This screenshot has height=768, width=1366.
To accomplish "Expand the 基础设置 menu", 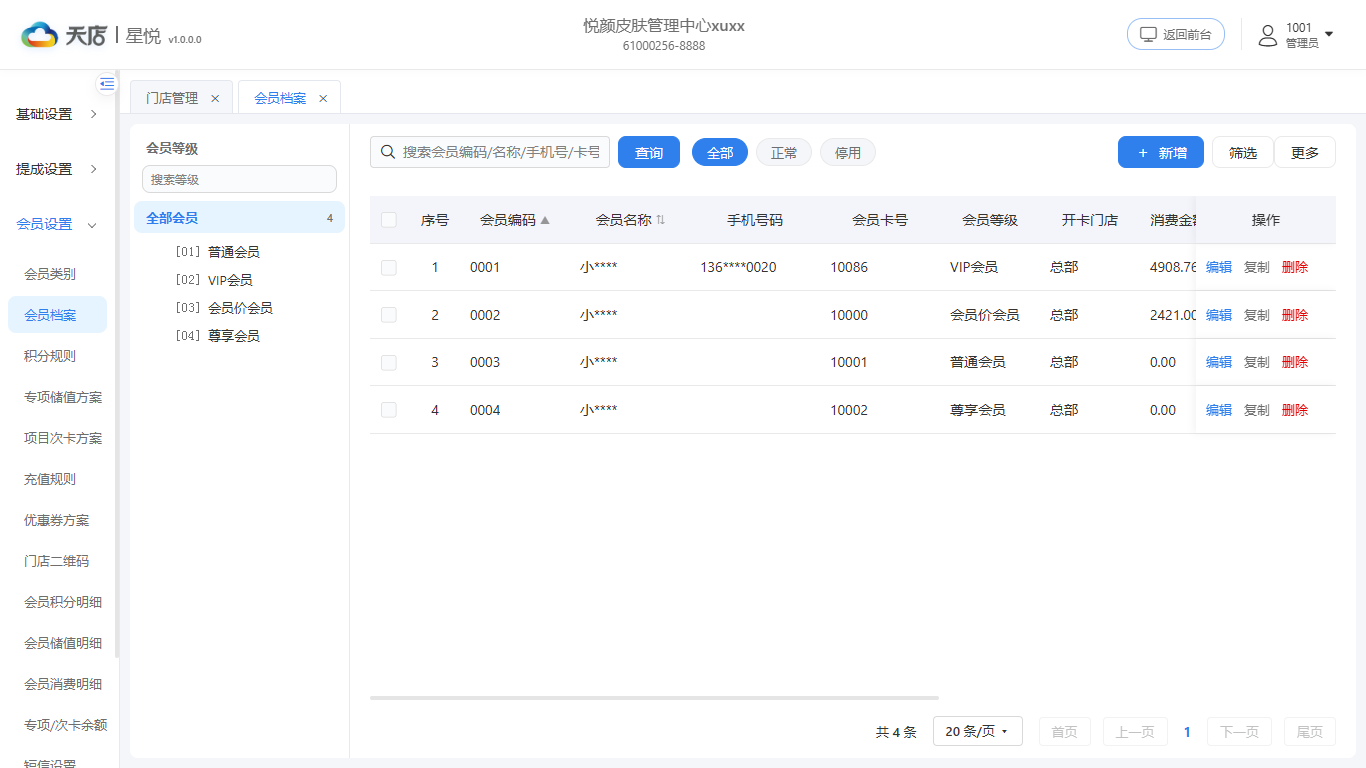I will [x=57, y=114].
